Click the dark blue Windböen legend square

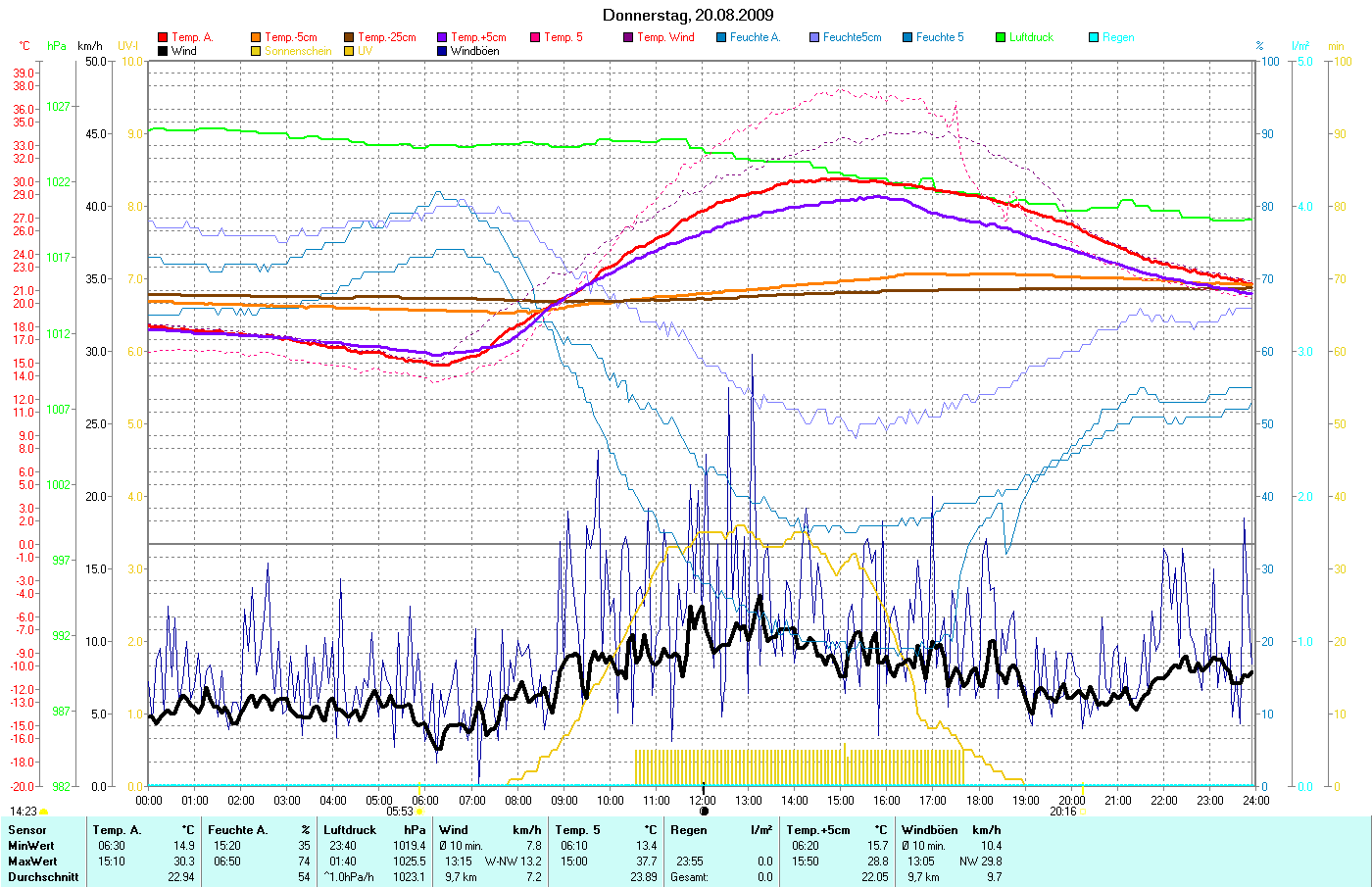click(442, 51)
